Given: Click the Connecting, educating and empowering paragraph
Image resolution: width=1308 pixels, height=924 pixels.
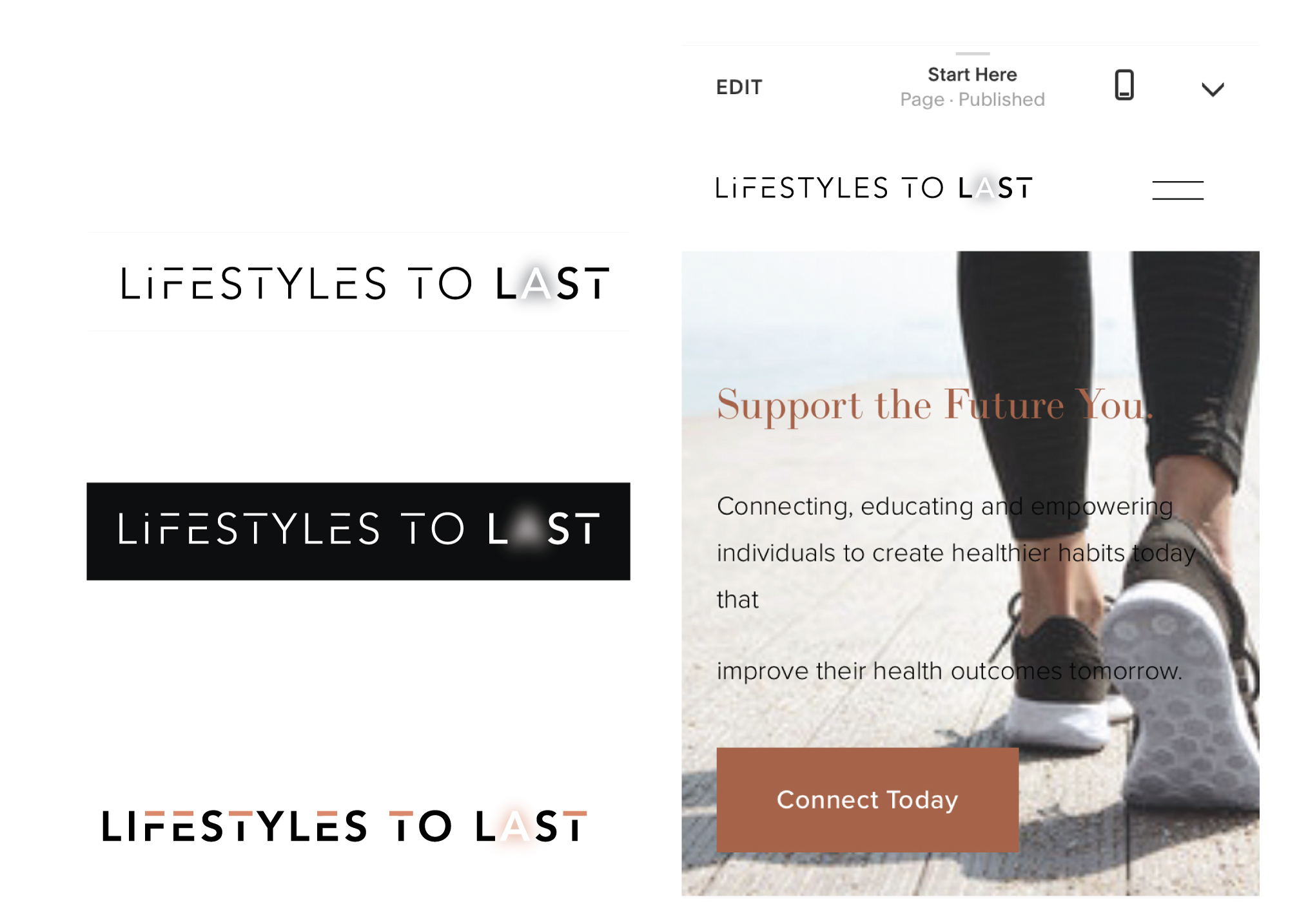Looking at the screenshot, I should pyautogui.click(x=956, y=553).
